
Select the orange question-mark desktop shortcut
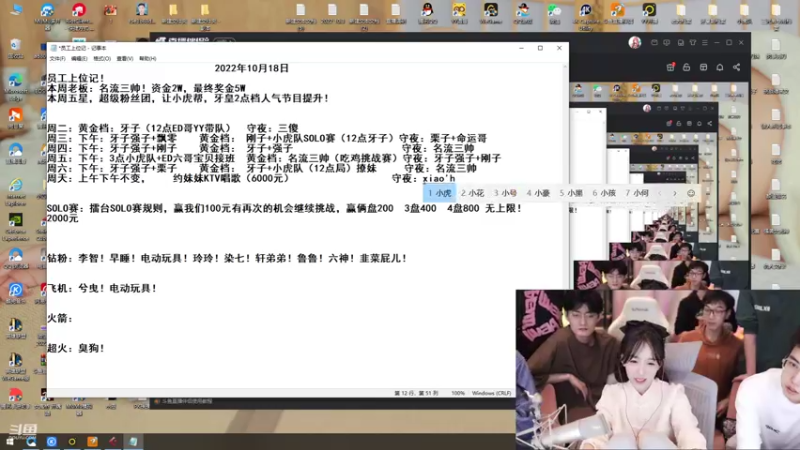click(x=617, y=13)
